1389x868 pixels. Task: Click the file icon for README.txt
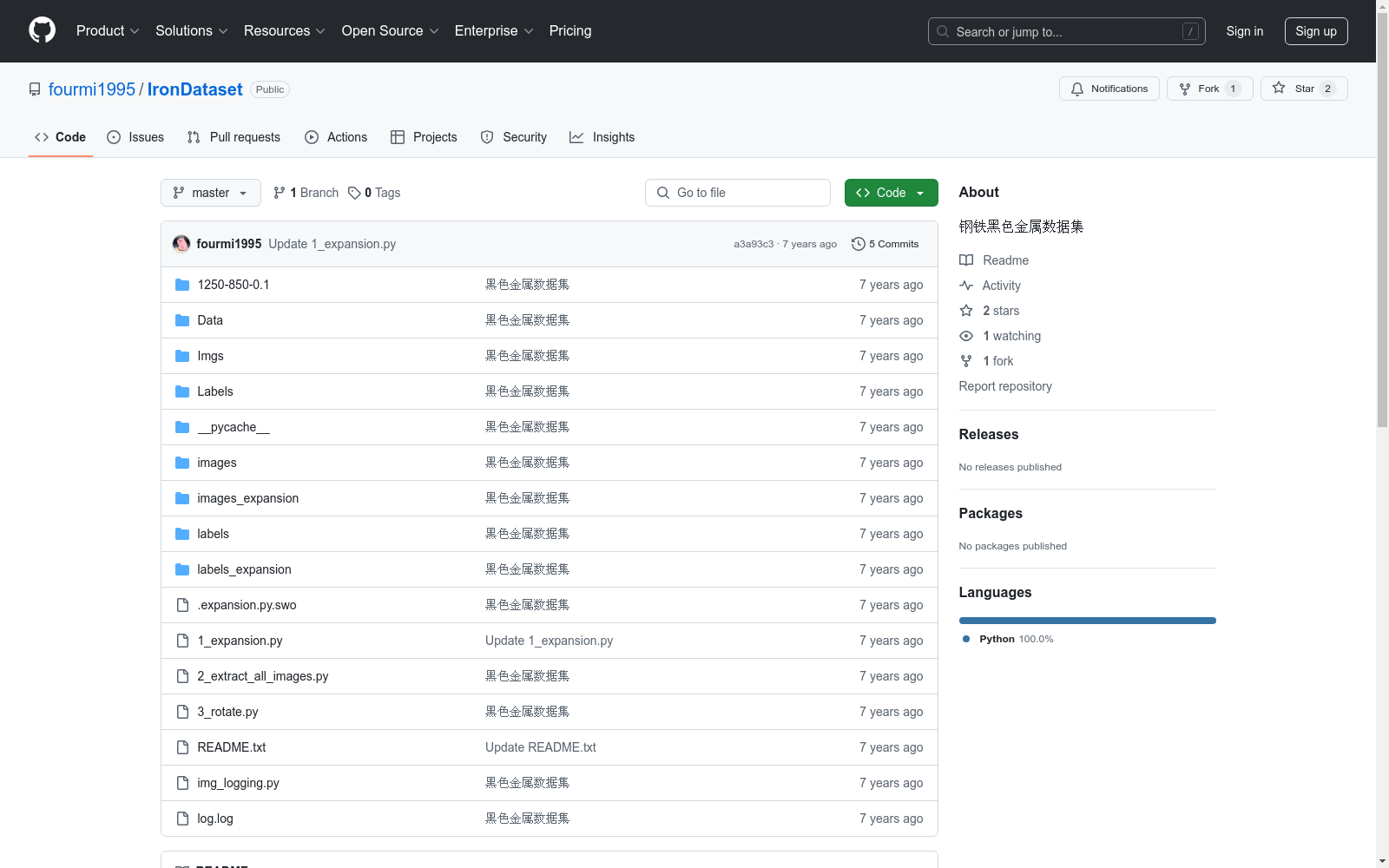coord(182,747)
